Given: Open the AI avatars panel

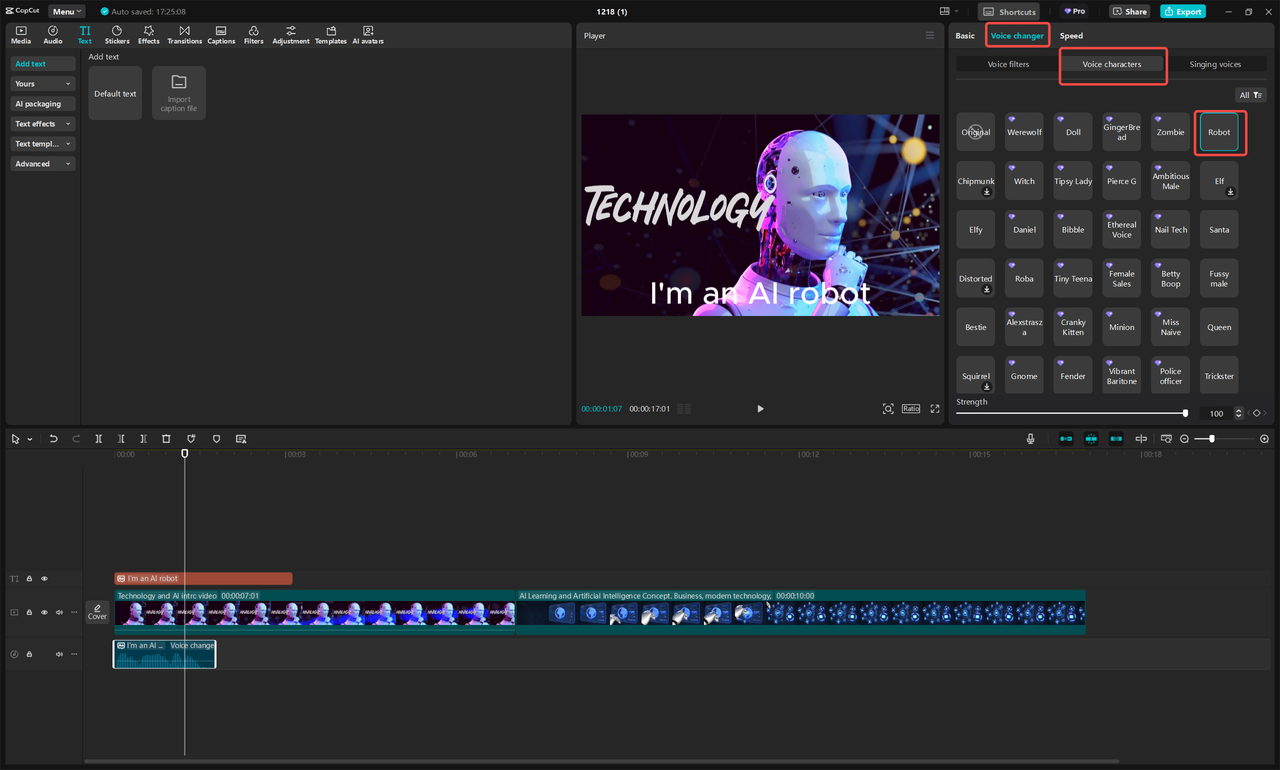Looking at the screenshot, I should 368,35.
